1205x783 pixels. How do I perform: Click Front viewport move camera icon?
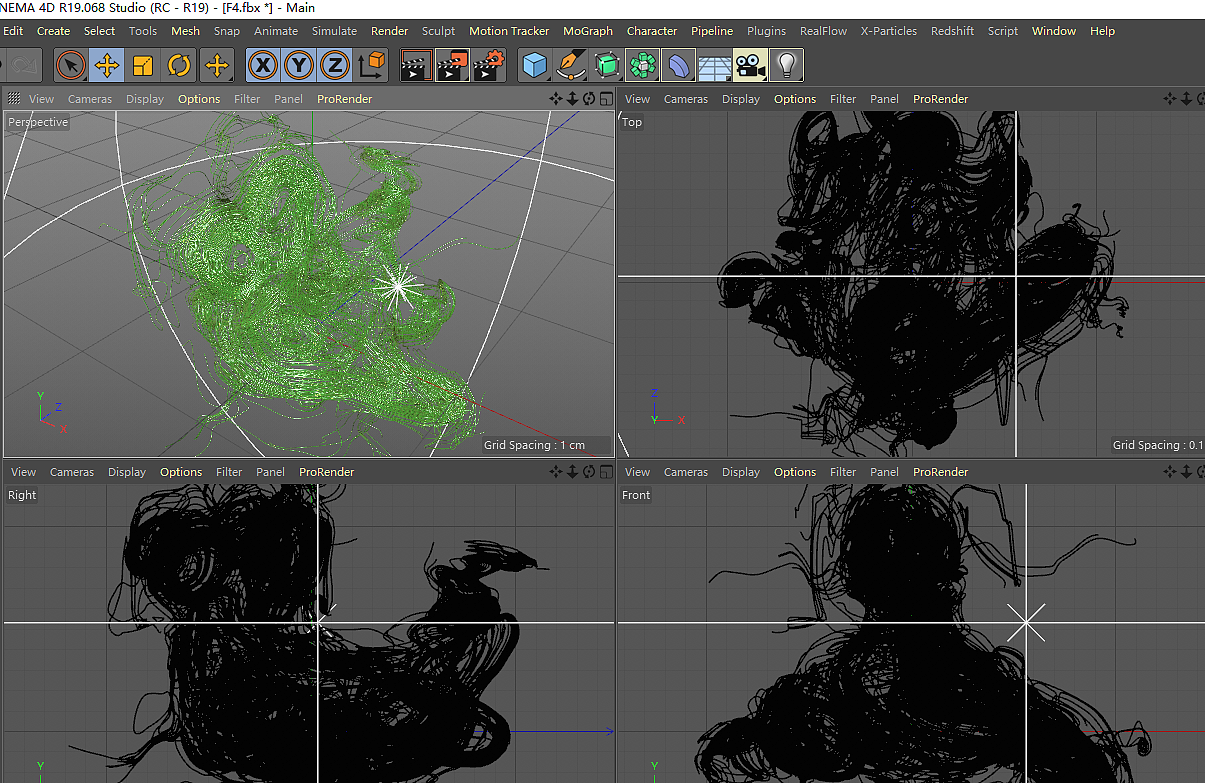tap(1169, 471)
